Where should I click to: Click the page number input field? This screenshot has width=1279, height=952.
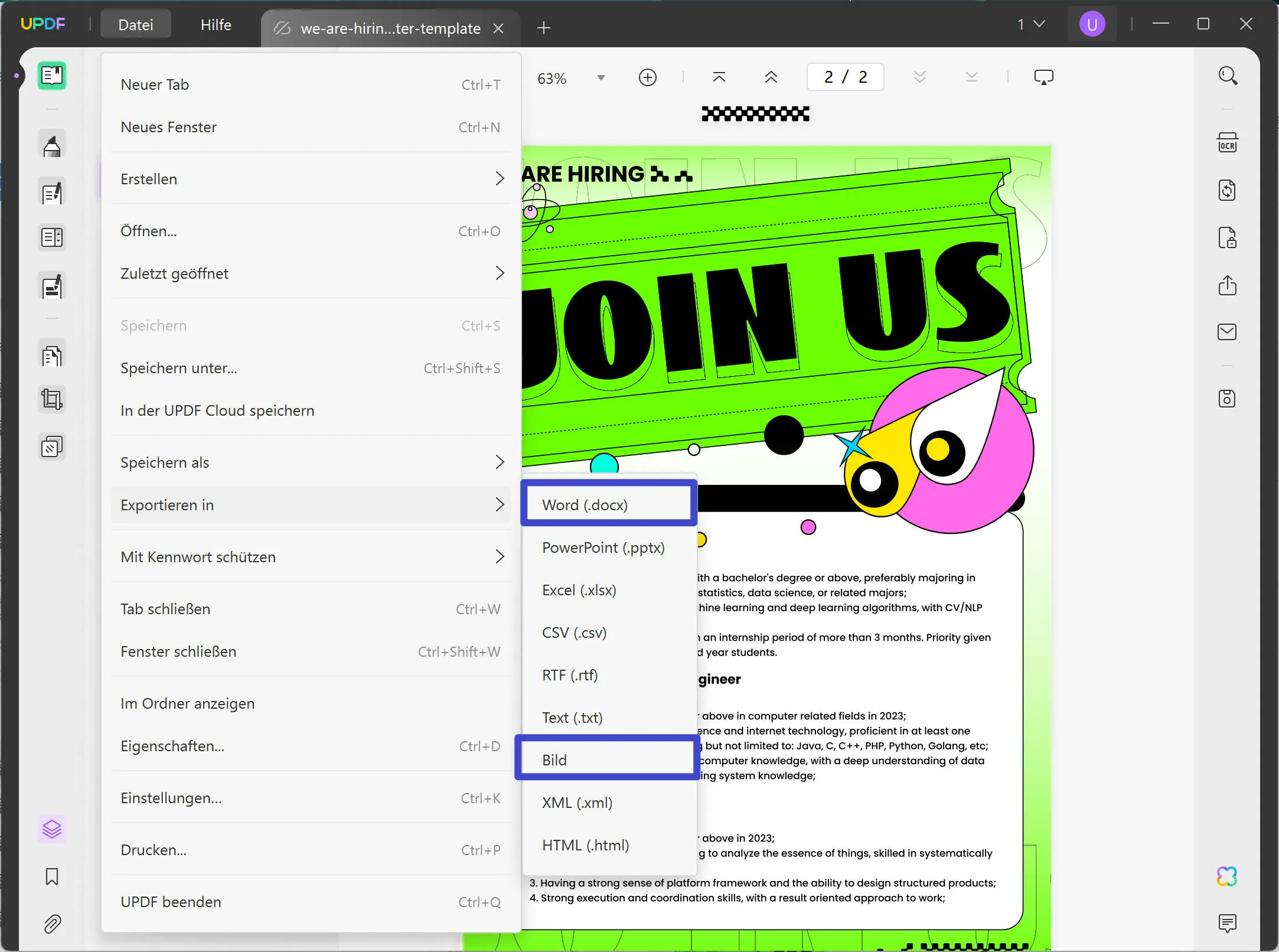coord(845,77)
